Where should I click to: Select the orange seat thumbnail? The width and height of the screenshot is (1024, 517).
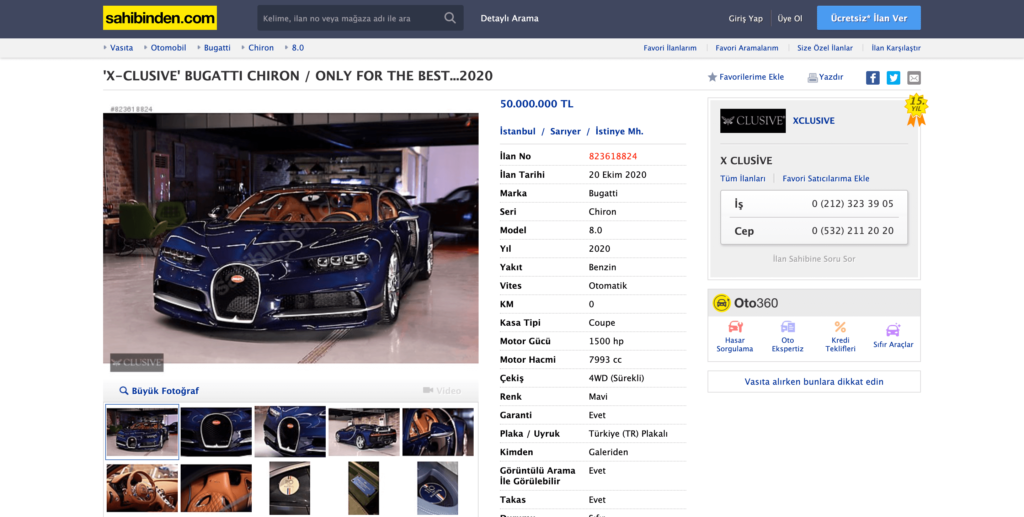coord(216,488)
